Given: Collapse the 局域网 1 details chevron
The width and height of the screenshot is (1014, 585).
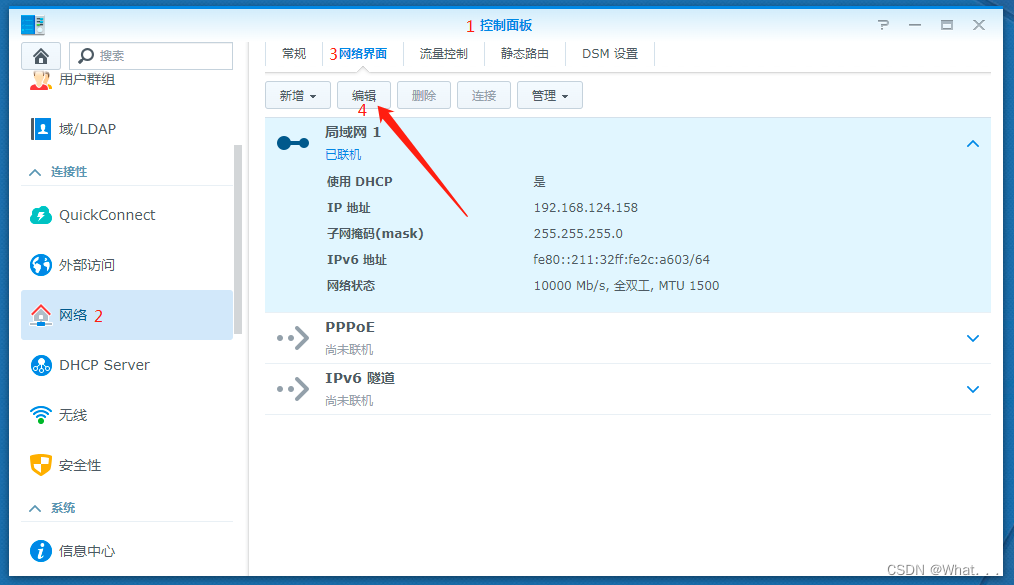Looking at the screenshot, I should (x=973, y=144).
